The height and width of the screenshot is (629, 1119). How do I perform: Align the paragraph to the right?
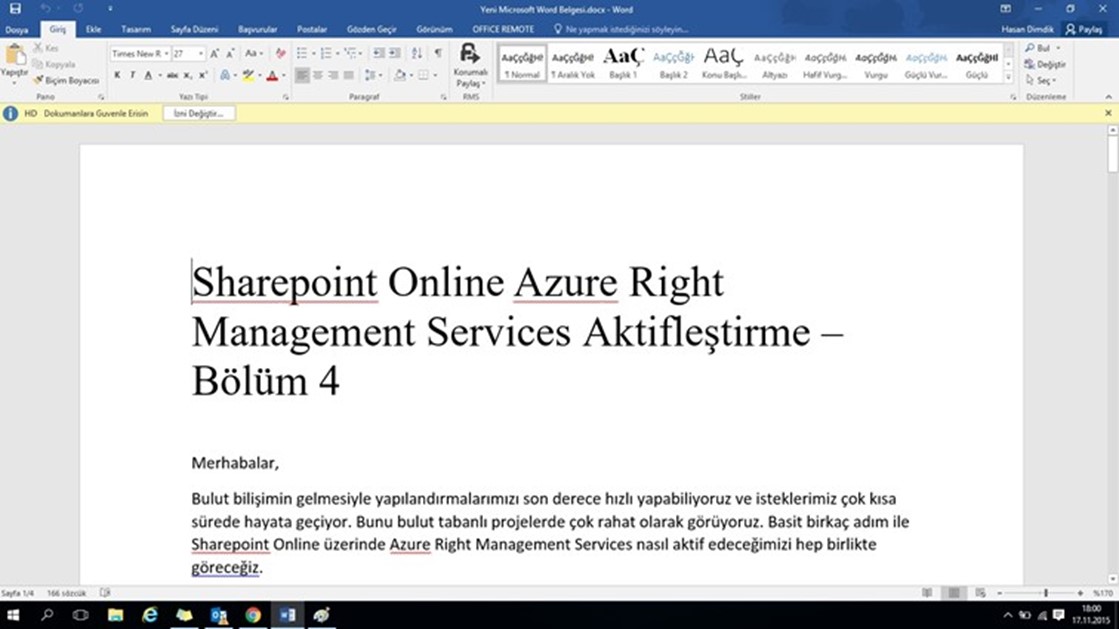(x=333, y=75)
